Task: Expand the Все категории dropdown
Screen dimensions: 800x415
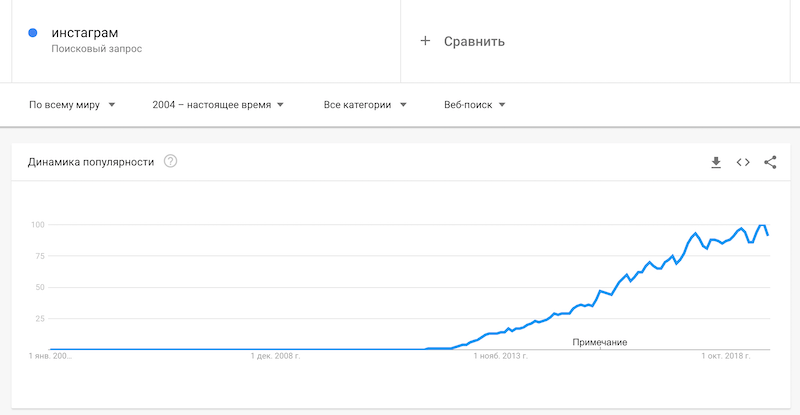Action: tap(364, 105)
